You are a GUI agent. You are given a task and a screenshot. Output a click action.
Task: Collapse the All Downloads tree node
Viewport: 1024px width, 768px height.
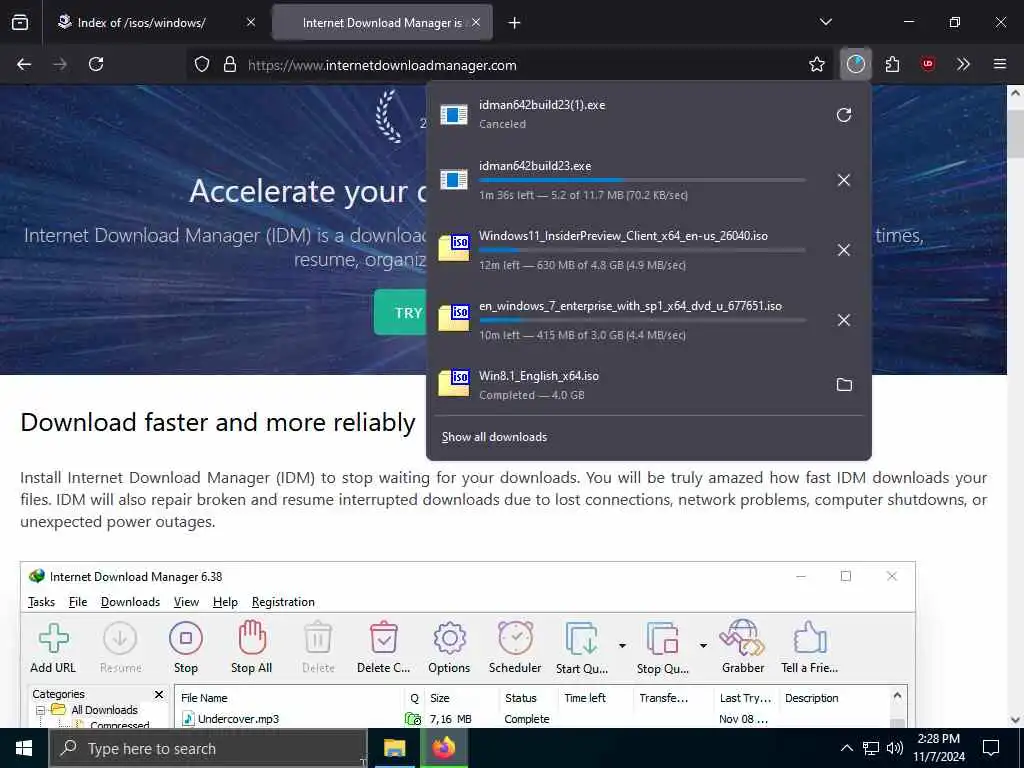pyautogui.click(x=40, y=710)
